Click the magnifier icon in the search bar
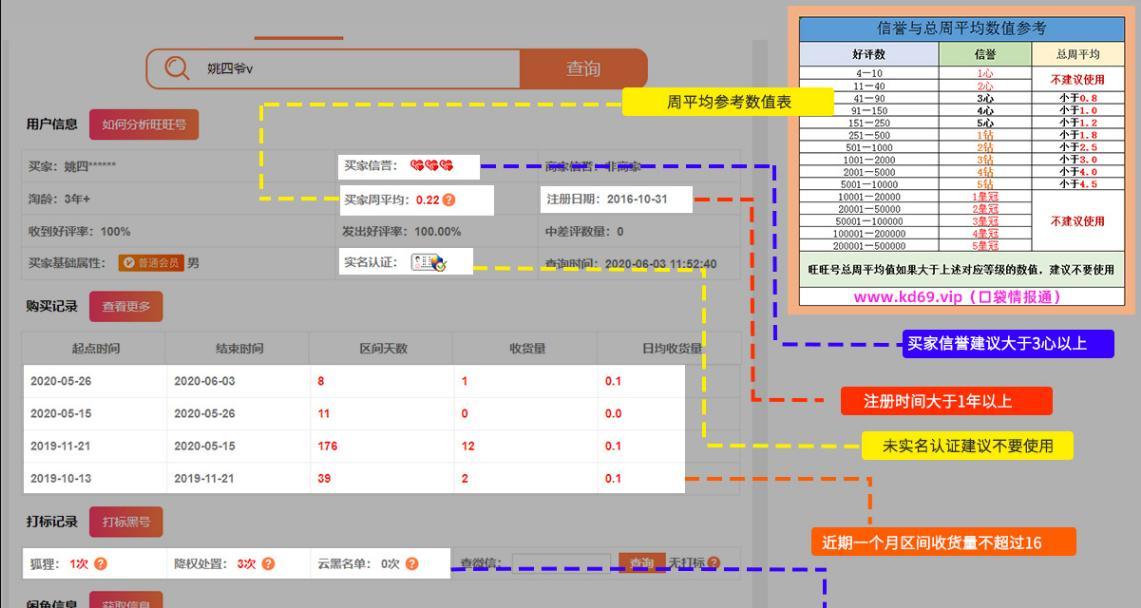This screenshot has height=608, width=1141. (176, 68)
